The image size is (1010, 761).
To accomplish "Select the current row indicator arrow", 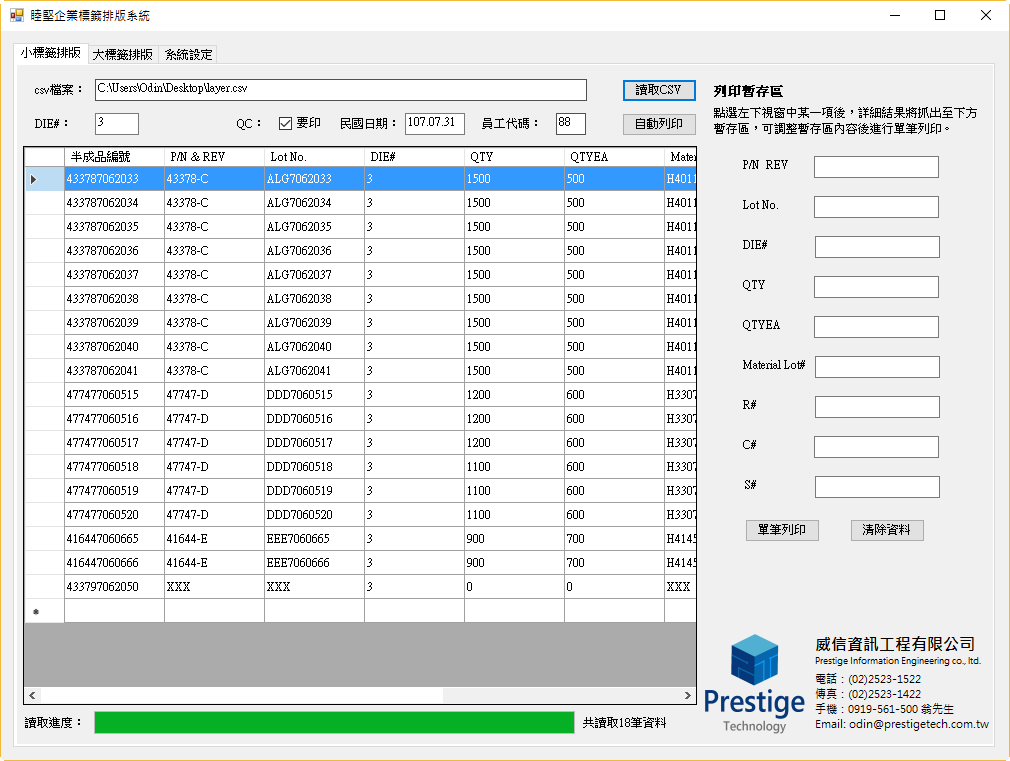I will pos(33,179).
